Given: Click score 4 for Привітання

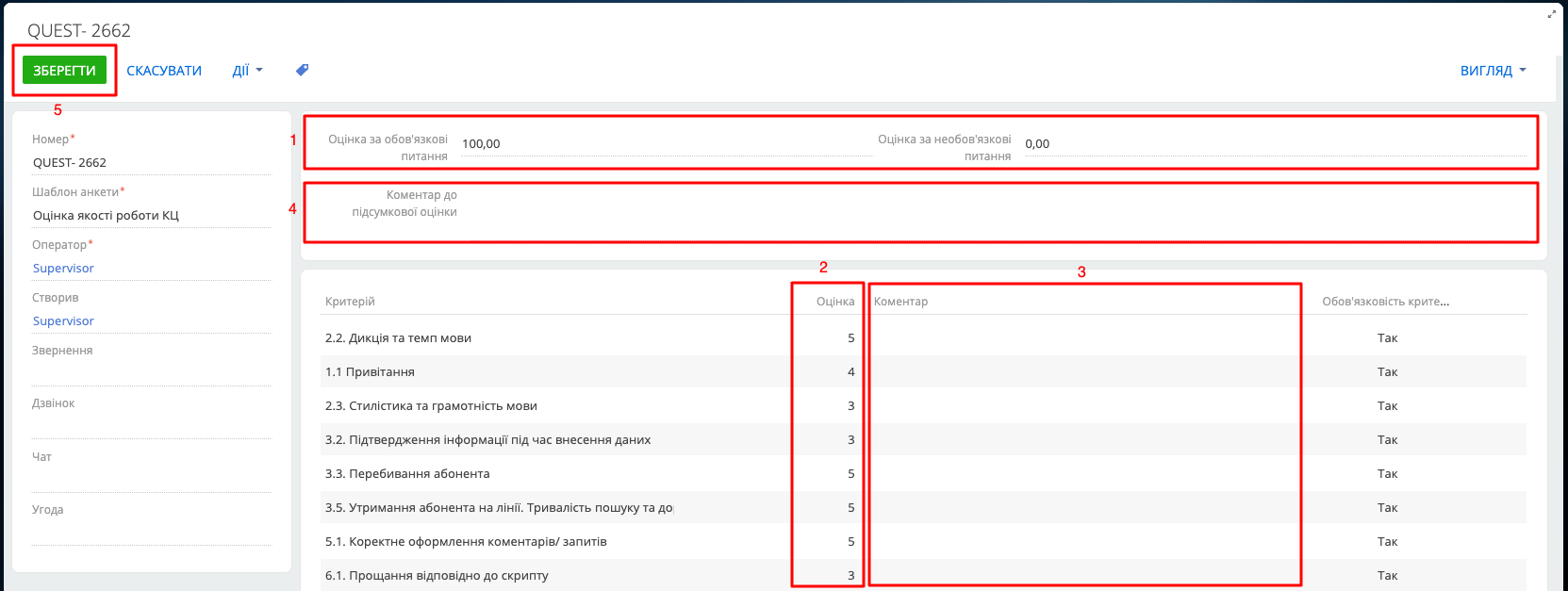Looking at the screenshot, I should (x=850, y=371).
